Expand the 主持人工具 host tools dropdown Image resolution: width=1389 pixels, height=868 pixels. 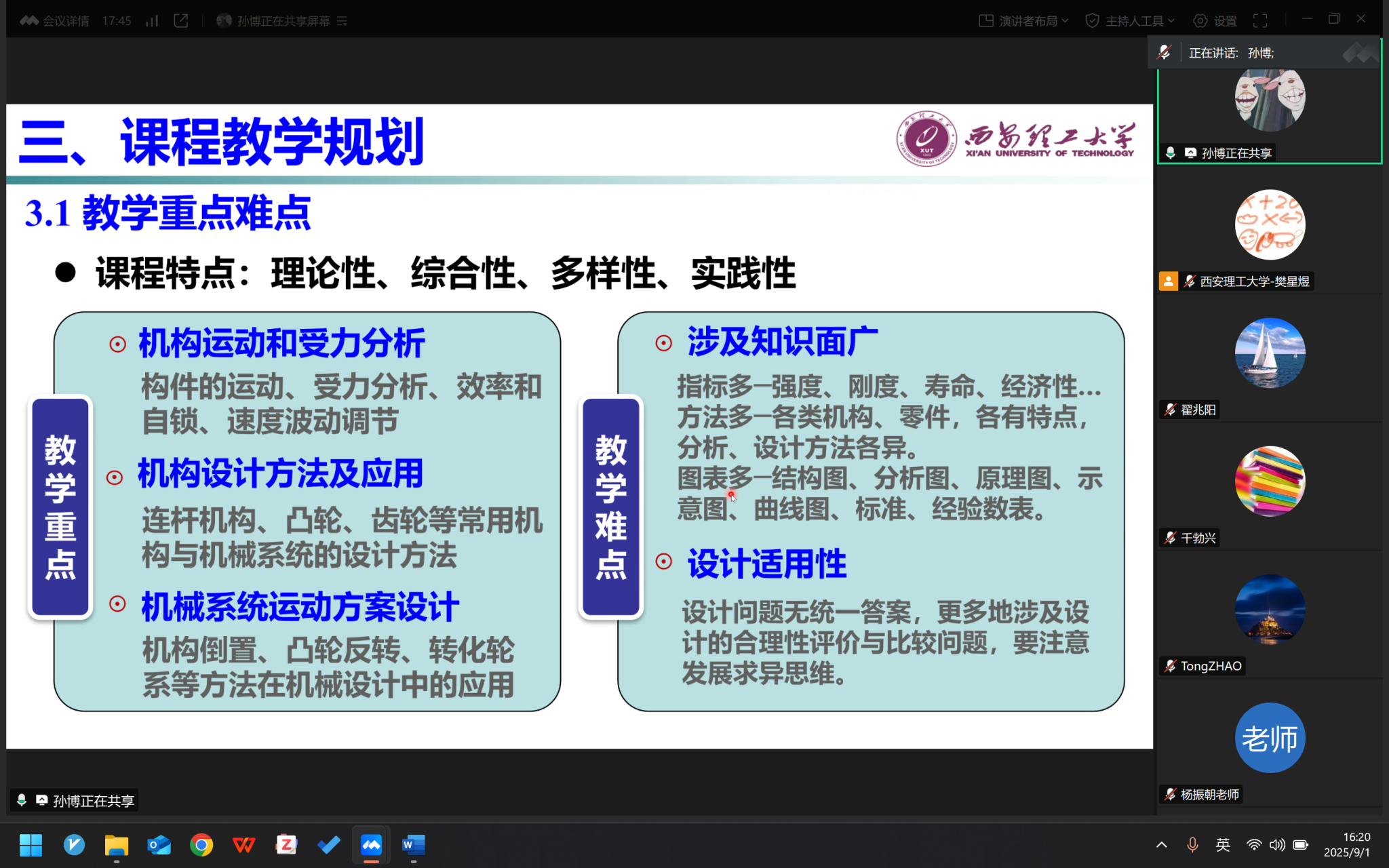1133,21
